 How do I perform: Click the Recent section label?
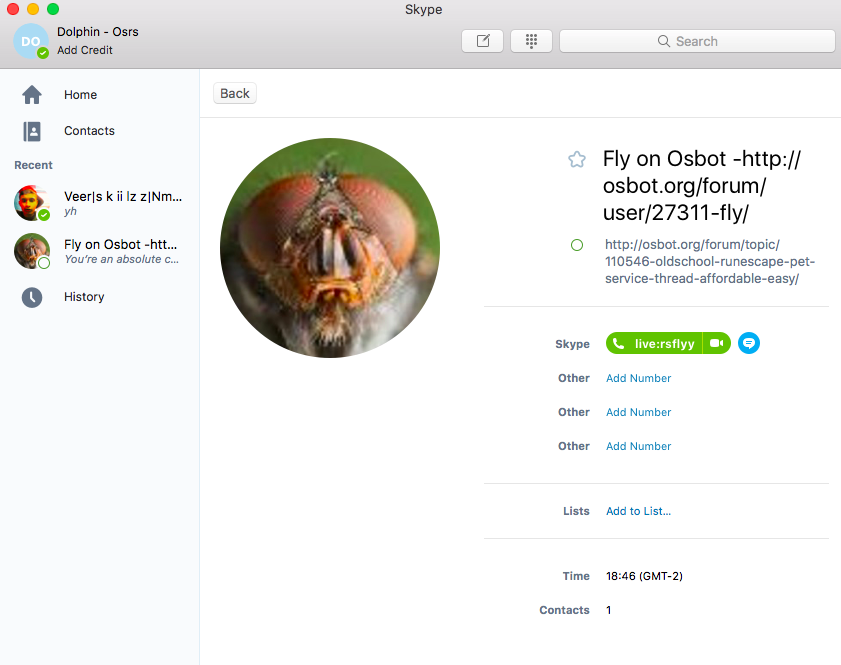coord(33,165)
